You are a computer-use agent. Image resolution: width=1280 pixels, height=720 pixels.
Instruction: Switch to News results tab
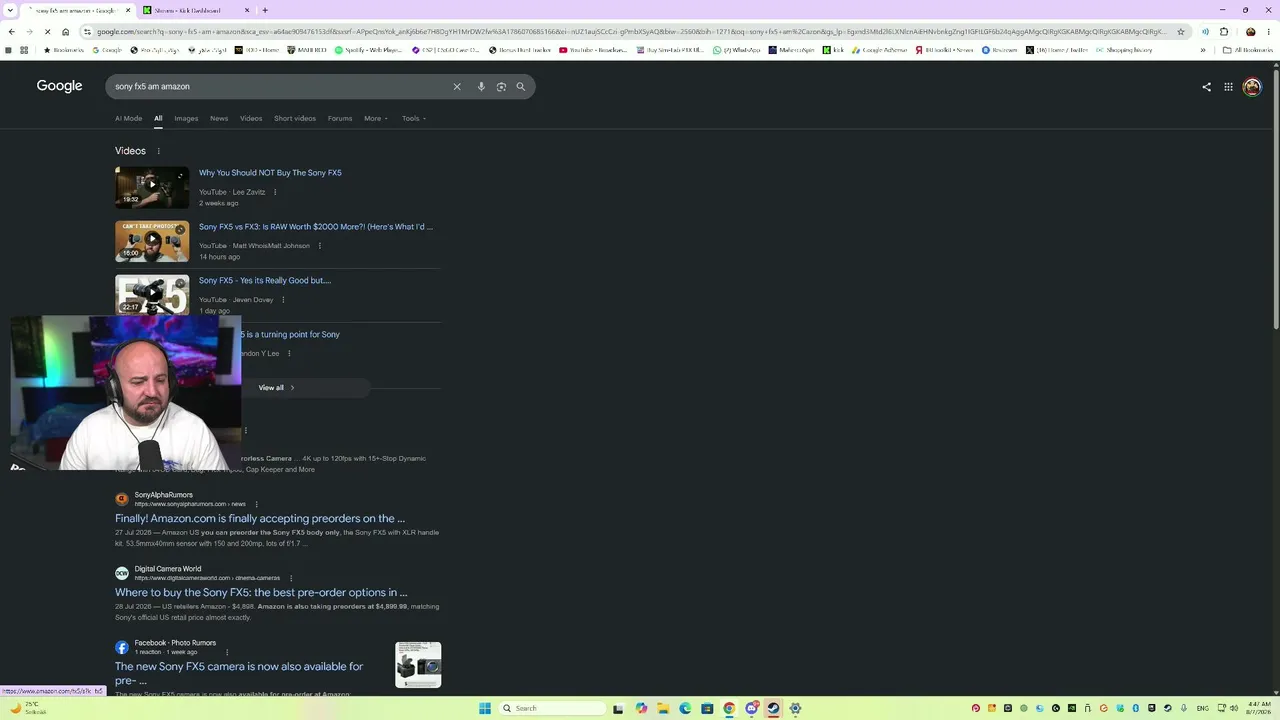point(219,118)
